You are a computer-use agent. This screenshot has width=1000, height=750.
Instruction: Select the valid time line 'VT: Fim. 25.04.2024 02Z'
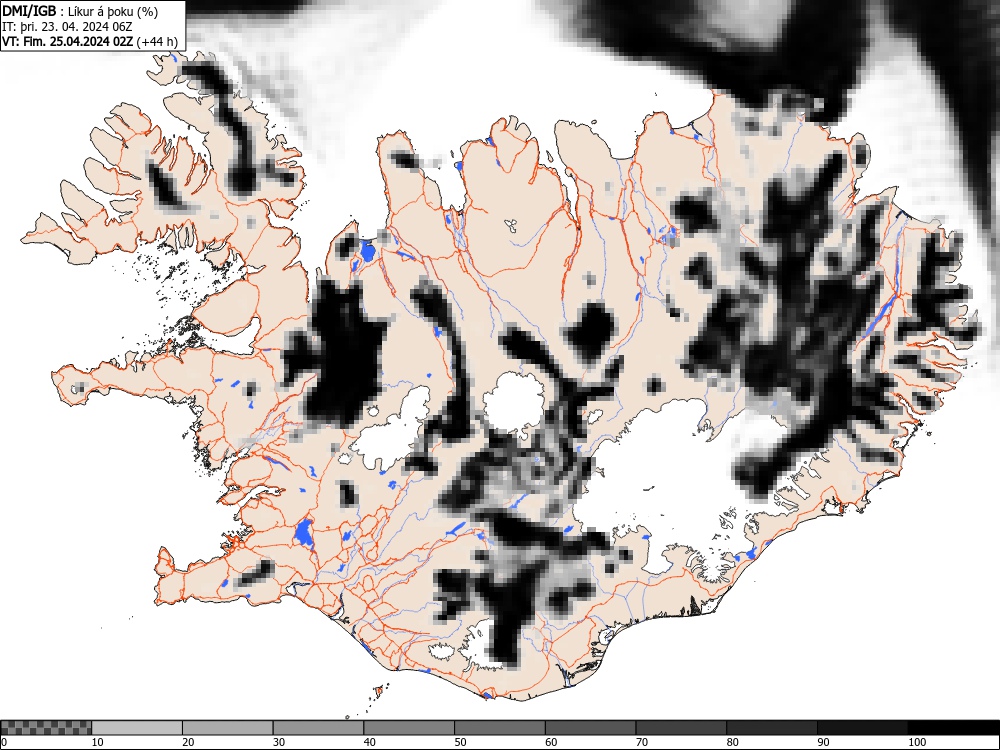point(68,41)
